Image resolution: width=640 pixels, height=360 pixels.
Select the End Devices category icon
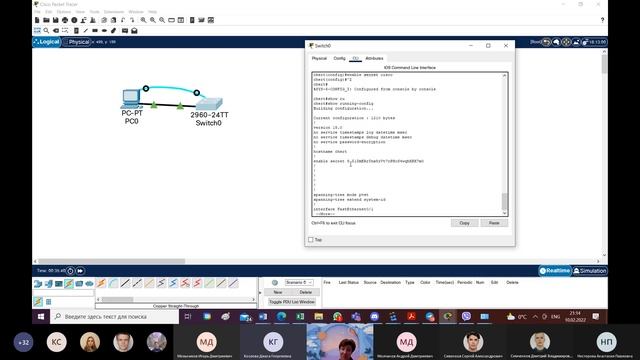tap(49, 283)
